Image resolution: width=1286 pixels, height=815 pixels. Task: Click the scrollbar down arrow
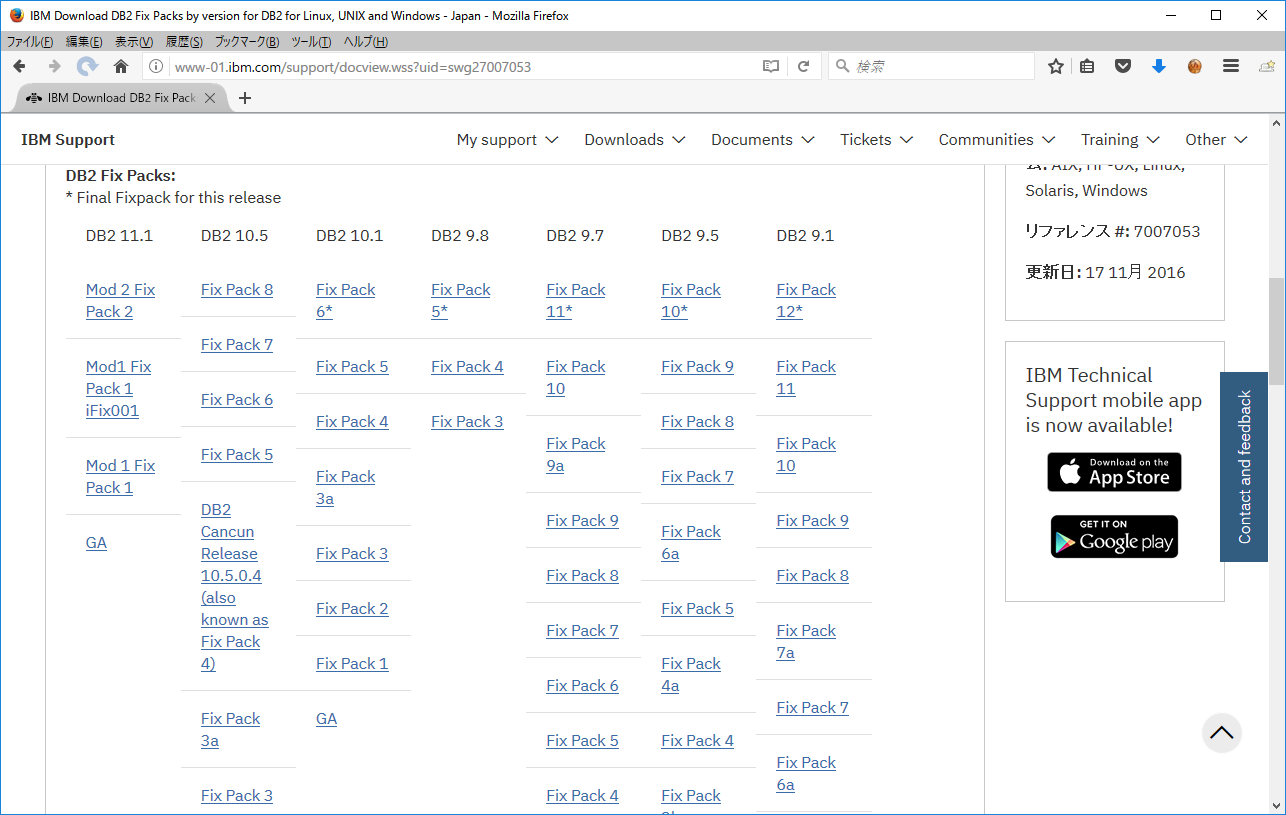pyautogui.click(x=1277, y=805)
